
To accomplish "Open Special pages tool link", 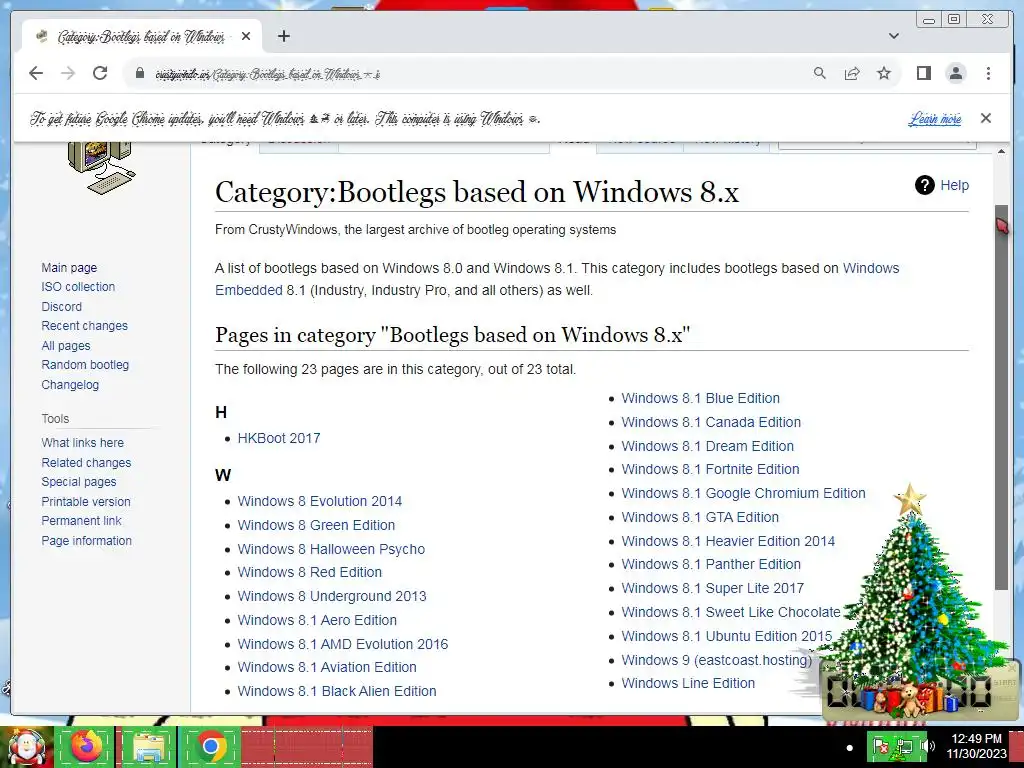I will [x=79, y=482].
